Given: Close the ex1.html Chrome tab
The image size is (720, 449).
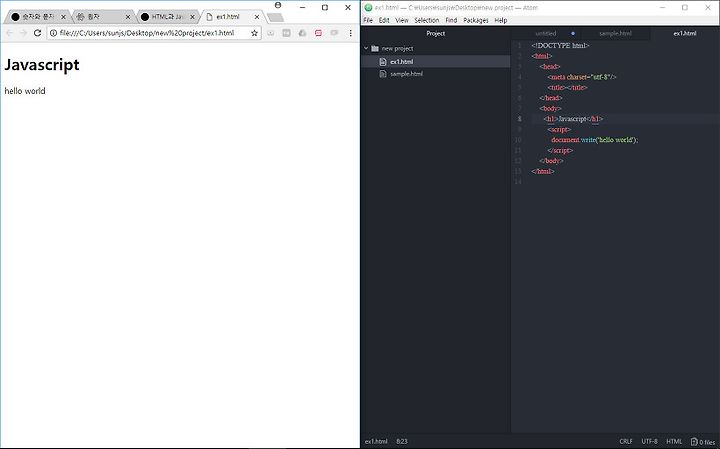Looking at the screenshot, I should (x=257, y=17).
